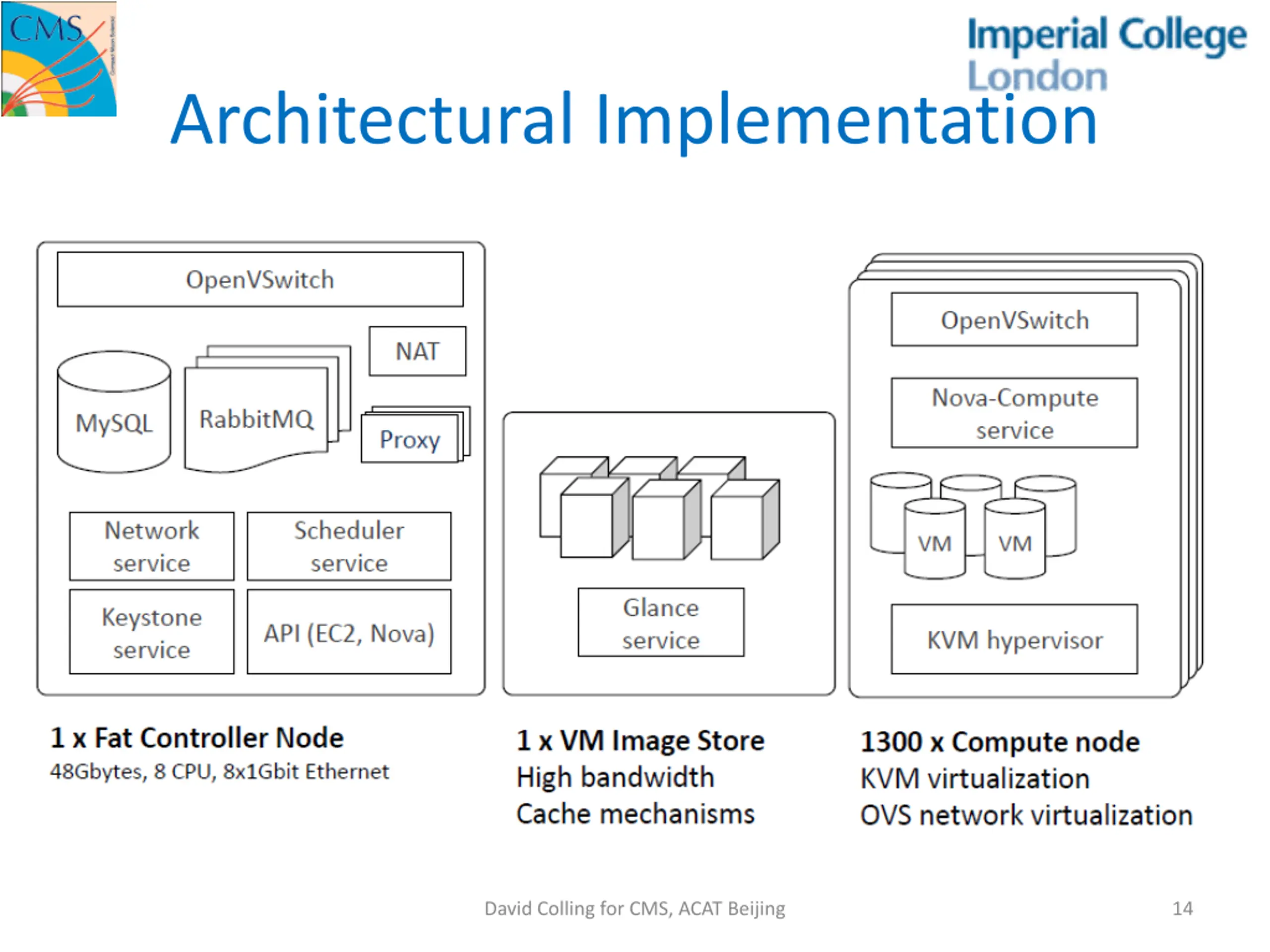Select the MySQL database cylinder
The image size is (1270, 952).
[x=114, y=412]
